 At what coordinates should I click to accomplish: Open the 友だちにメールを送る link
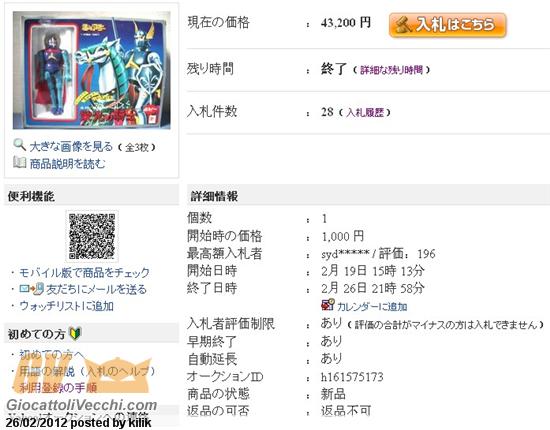click(96, 290)
